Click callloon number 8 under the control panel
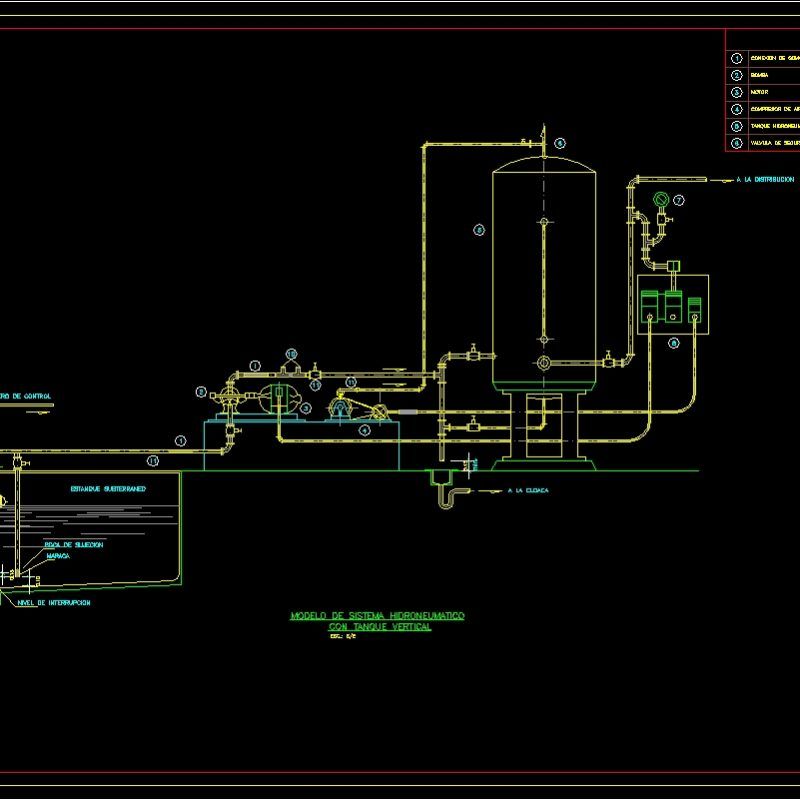The height and width of the screenshot is (800, 800). pyautogui.click(x=673, y=343)
